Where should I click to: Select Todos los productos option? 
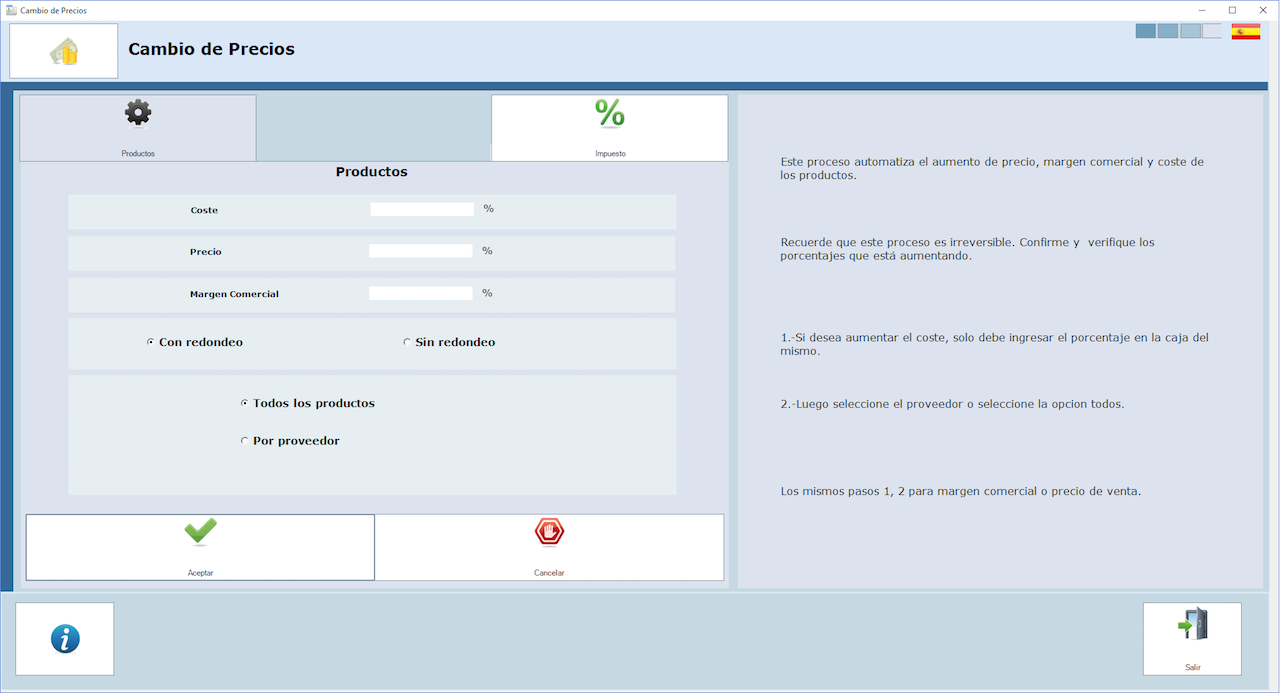(x=245, y=403)
